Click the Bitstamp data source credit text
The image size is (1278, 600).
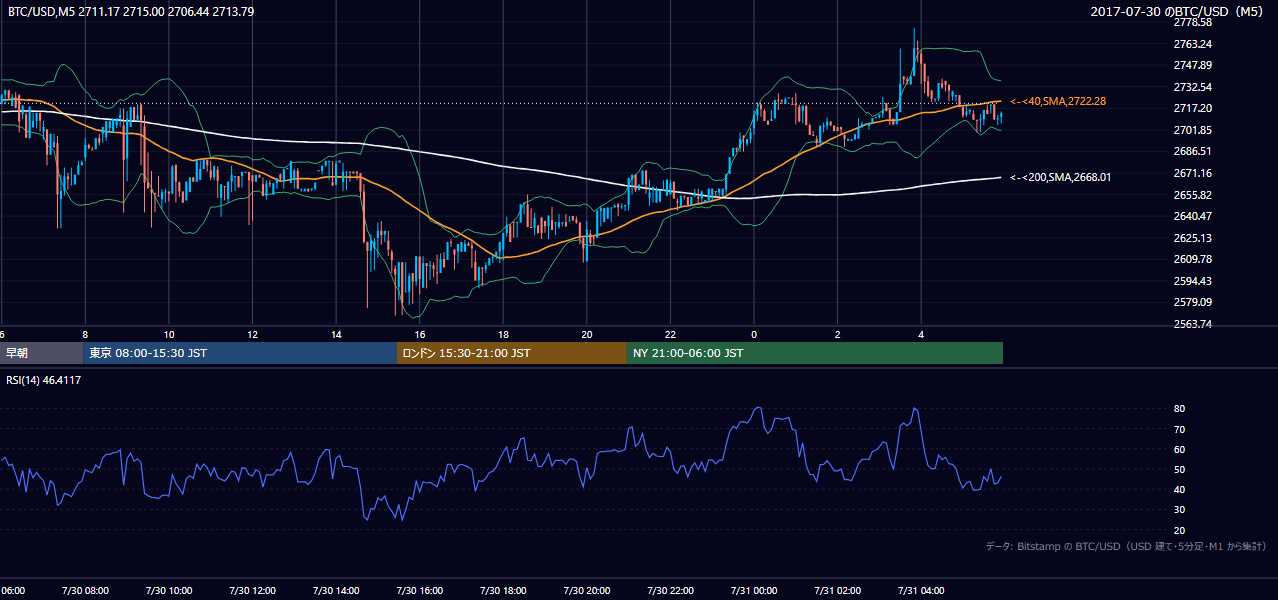[x=1126, y=546]
